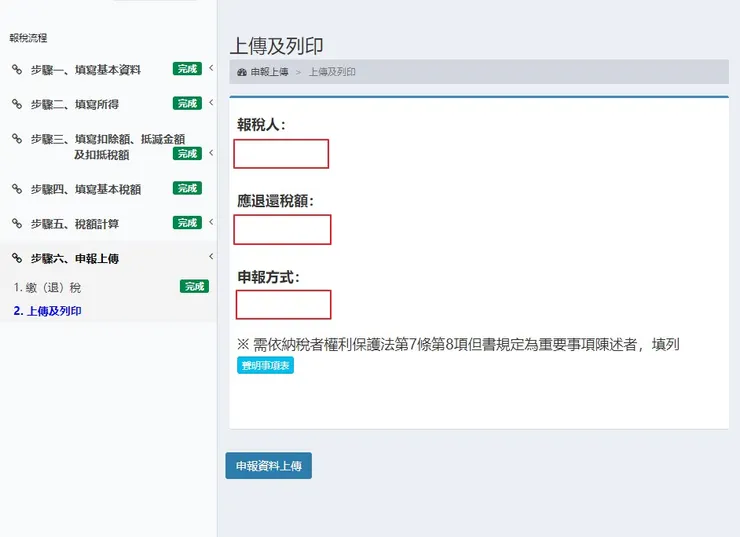Open 1. 繳（退）稅 sub-item
This screenshot has width=740, height=537.
(47, 287)
